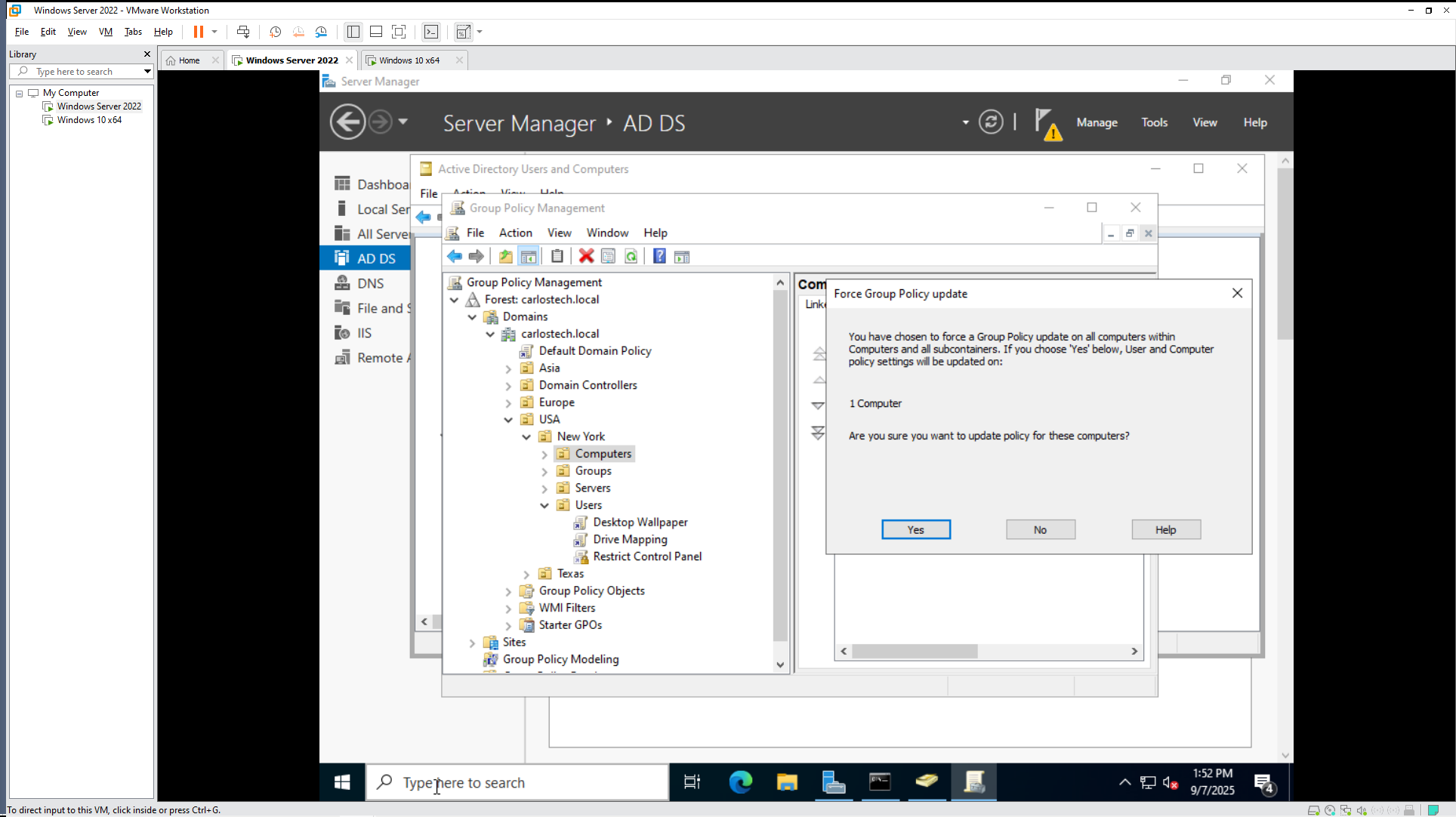Open Microsoft Edge from taskbar

740,782
